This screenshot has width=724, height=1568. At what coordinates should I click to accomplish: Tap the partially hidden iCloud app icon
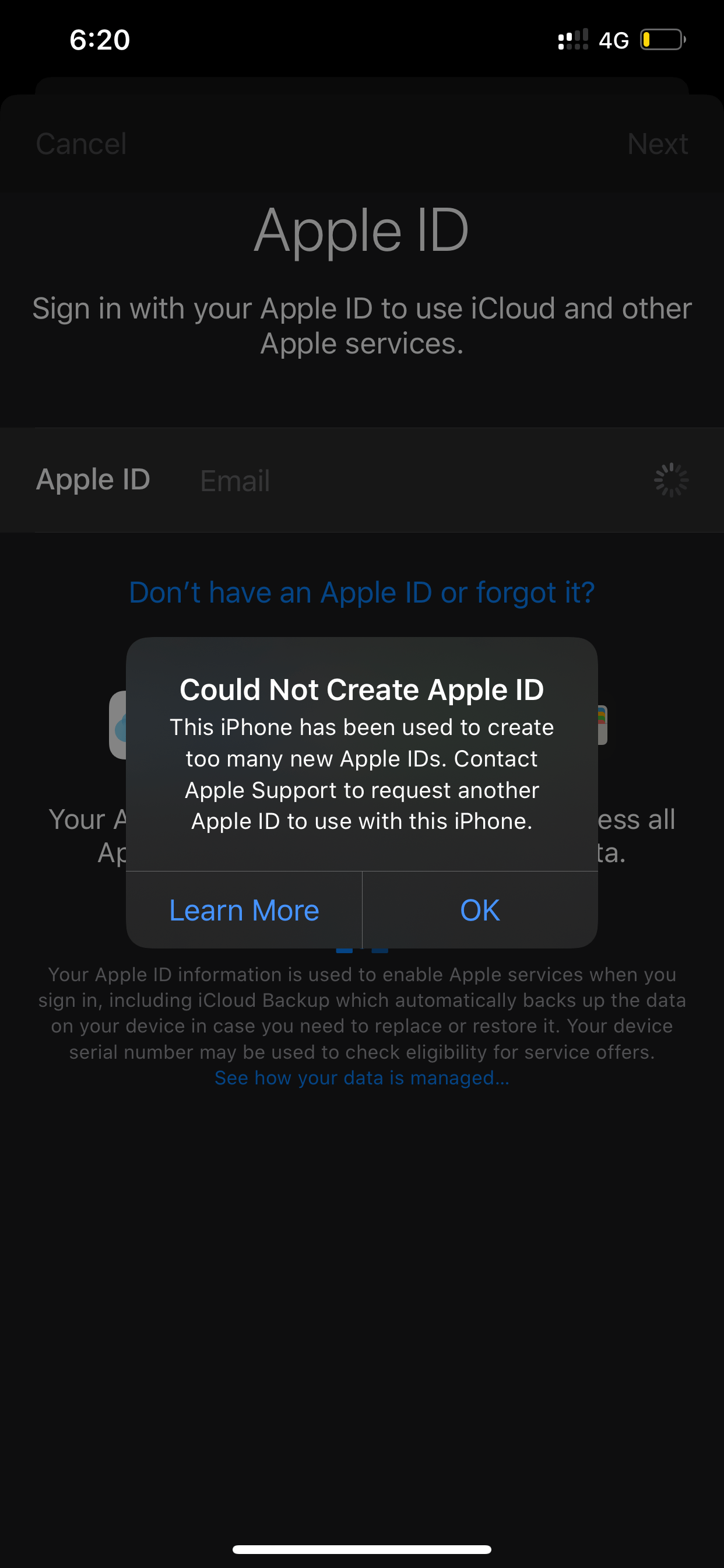(x=118, y=724)
